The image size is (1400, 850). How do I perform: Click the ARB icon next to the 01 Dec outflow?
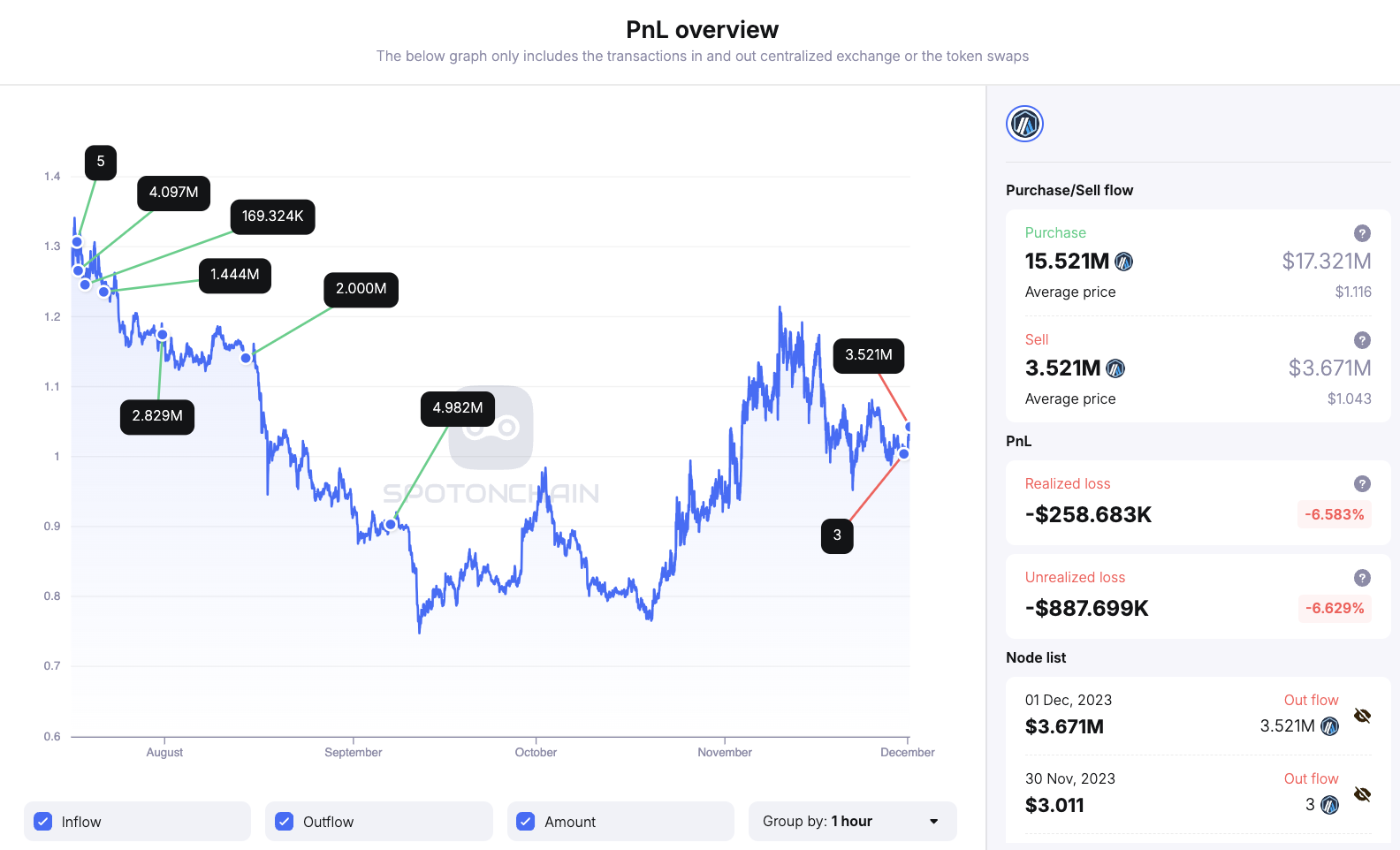(x=1330, y=725)
